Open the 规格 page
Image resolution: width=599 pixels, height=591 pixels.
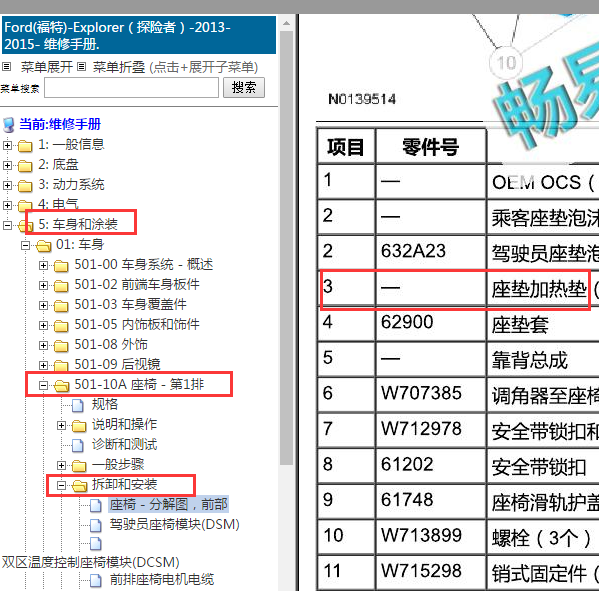(x=105, y=404)
